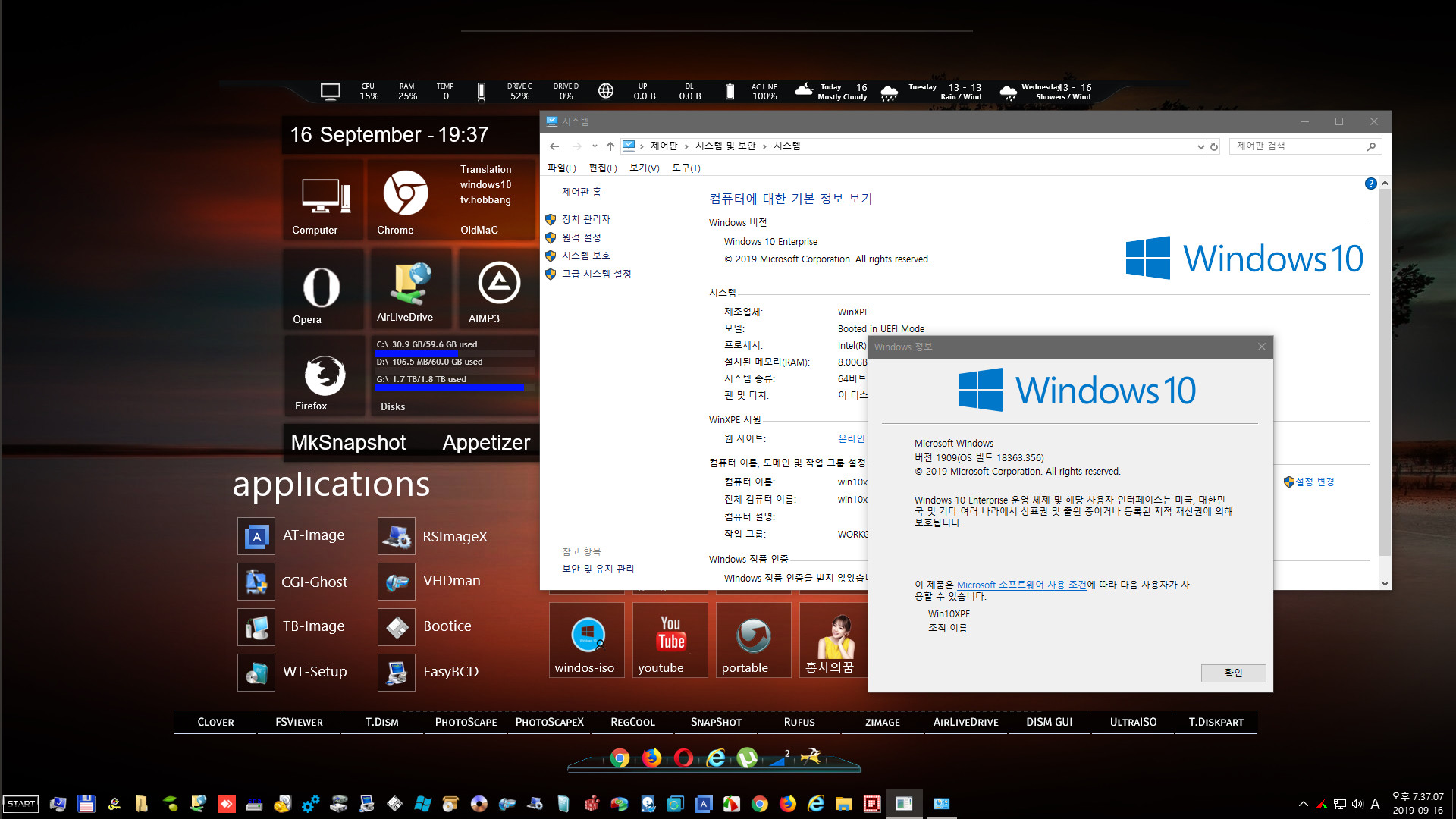Open 원격 설정 link
This screenshot has width=1456, height=819.
(582, 238)
